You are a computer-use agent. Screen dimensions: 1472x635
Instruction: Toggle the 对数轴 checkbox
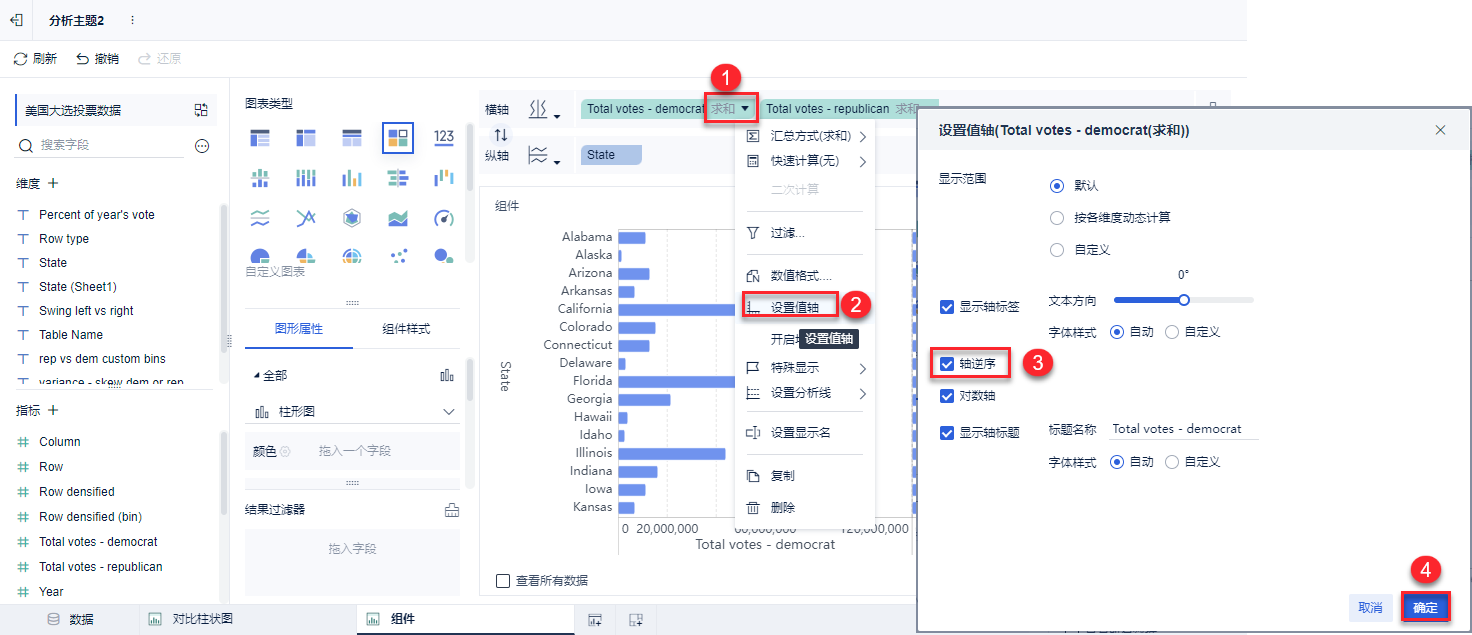(x=947, y=396)
